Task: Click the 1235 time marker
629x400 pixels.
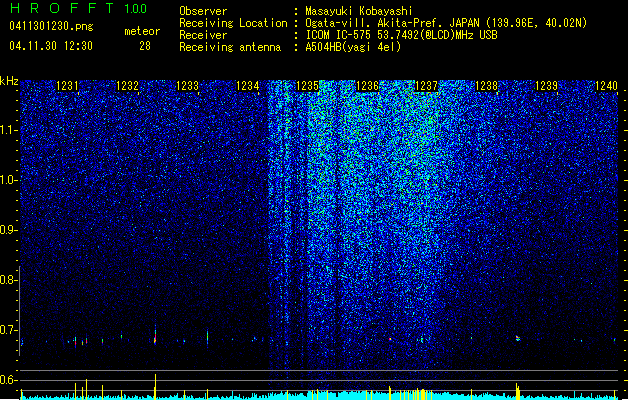Action: tap(307, 86)
